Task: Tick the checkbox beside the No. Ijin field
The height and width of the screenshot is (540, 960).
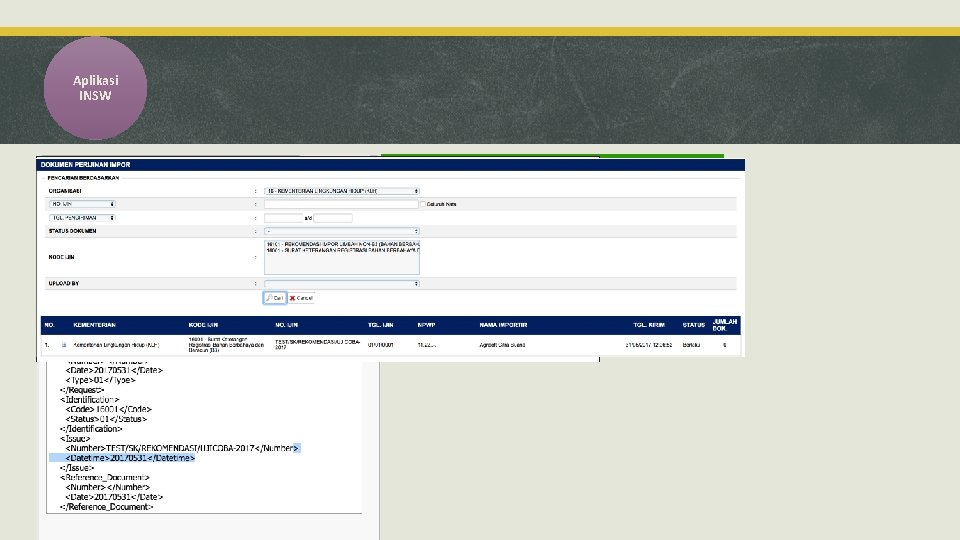Action: pos(422,204)
